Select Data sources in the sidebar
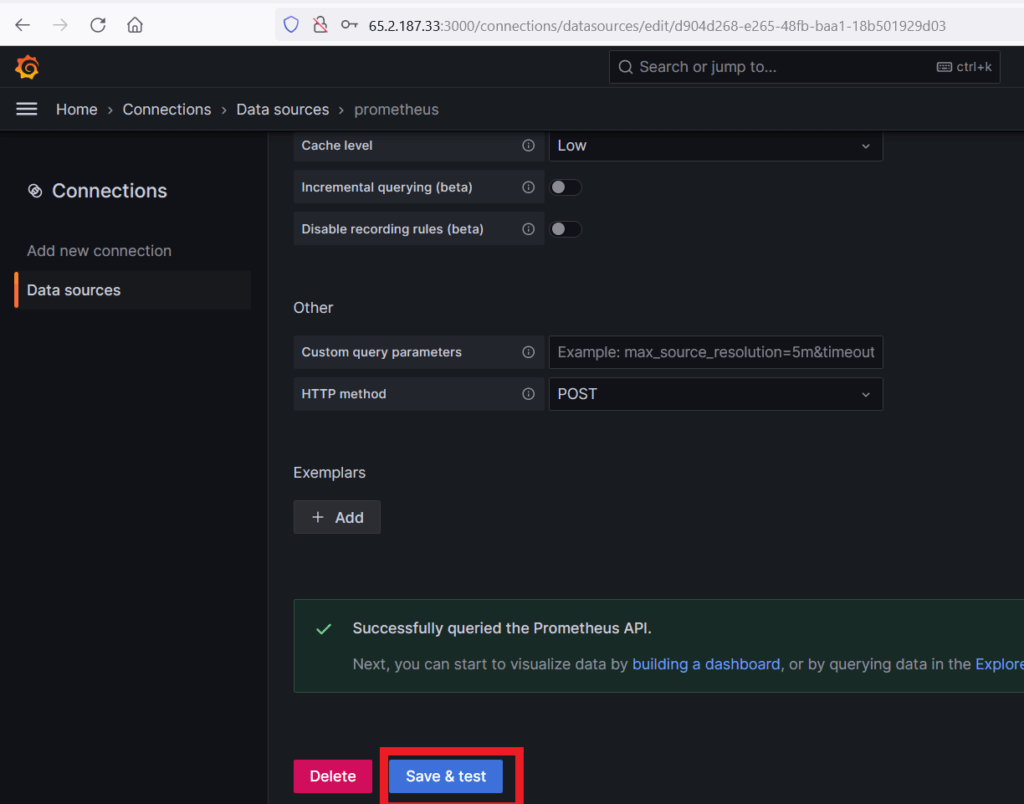Screen dimensions: 1024x804 pos(74,290)
